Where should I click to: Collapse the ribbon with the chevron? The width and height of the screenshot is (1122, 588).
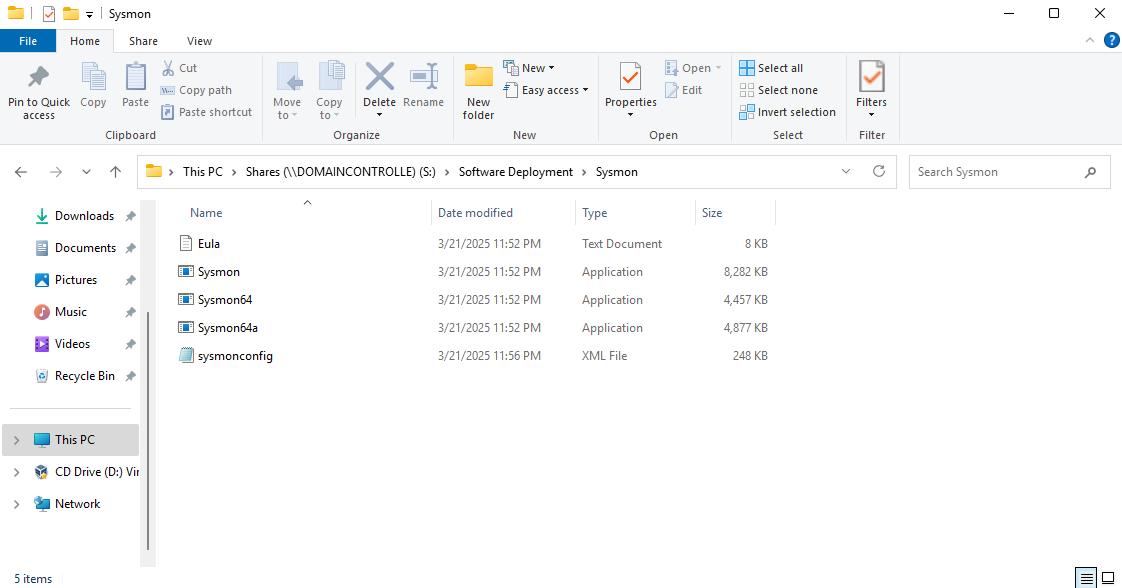point(1090,41)
